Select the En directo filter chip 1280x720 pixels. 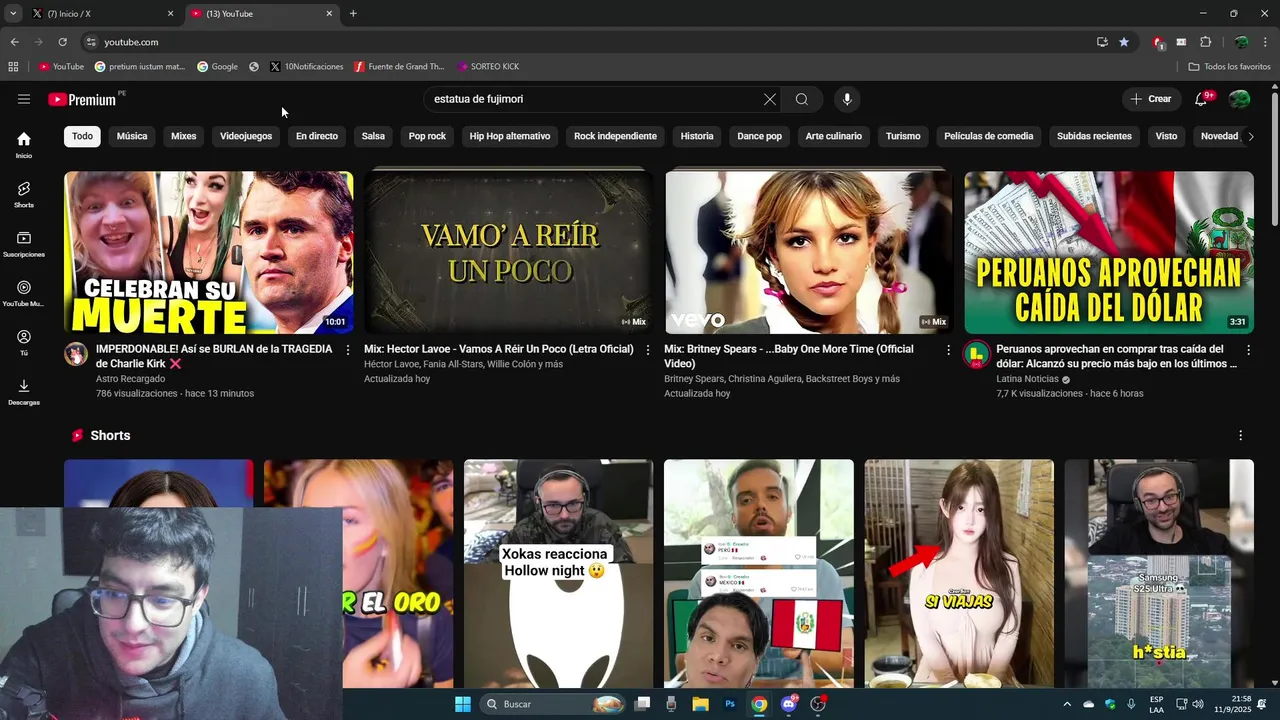[317, 136]
